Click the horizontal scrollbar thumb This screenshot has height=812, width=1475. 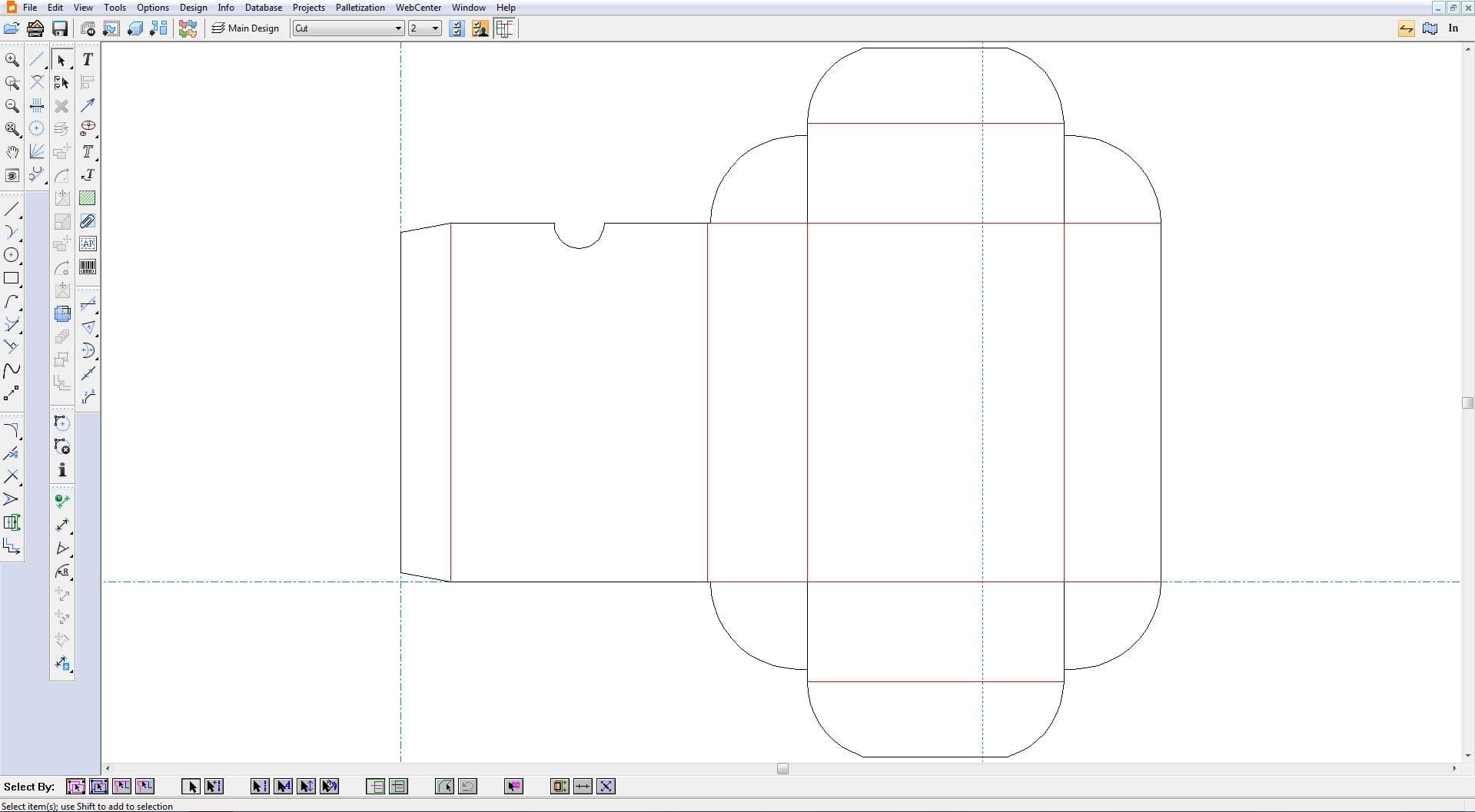tap(782, 768)
